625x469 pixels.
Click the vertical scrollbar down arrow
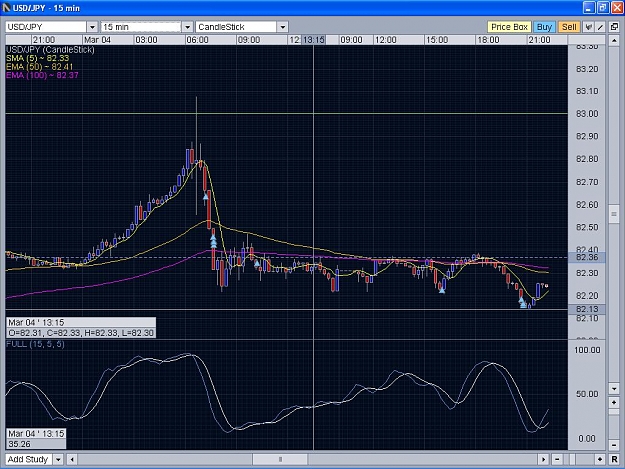[614, 388]
